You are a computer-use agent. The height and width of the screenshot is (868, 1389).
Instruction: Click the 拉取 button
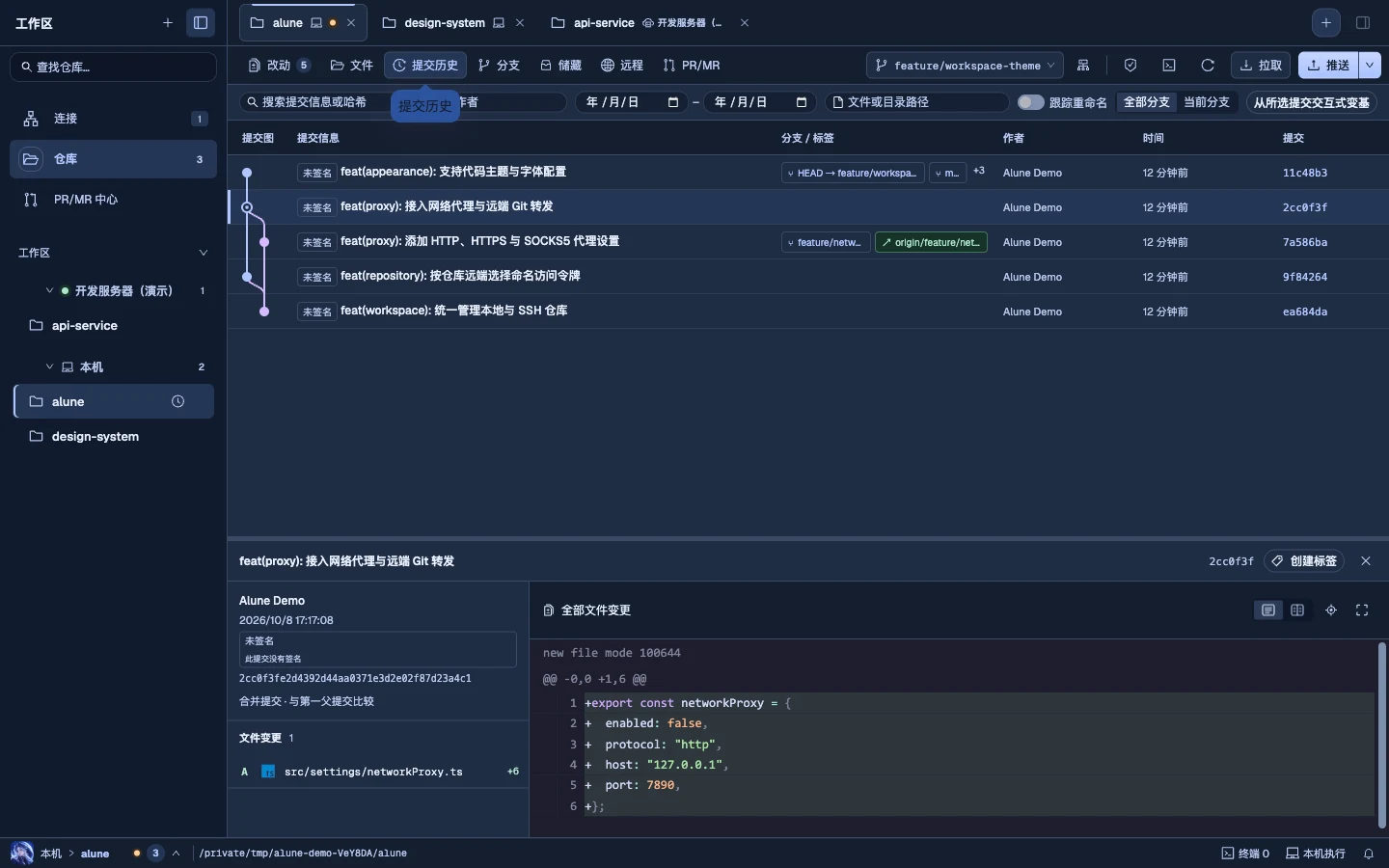(x=1261, y=66)
